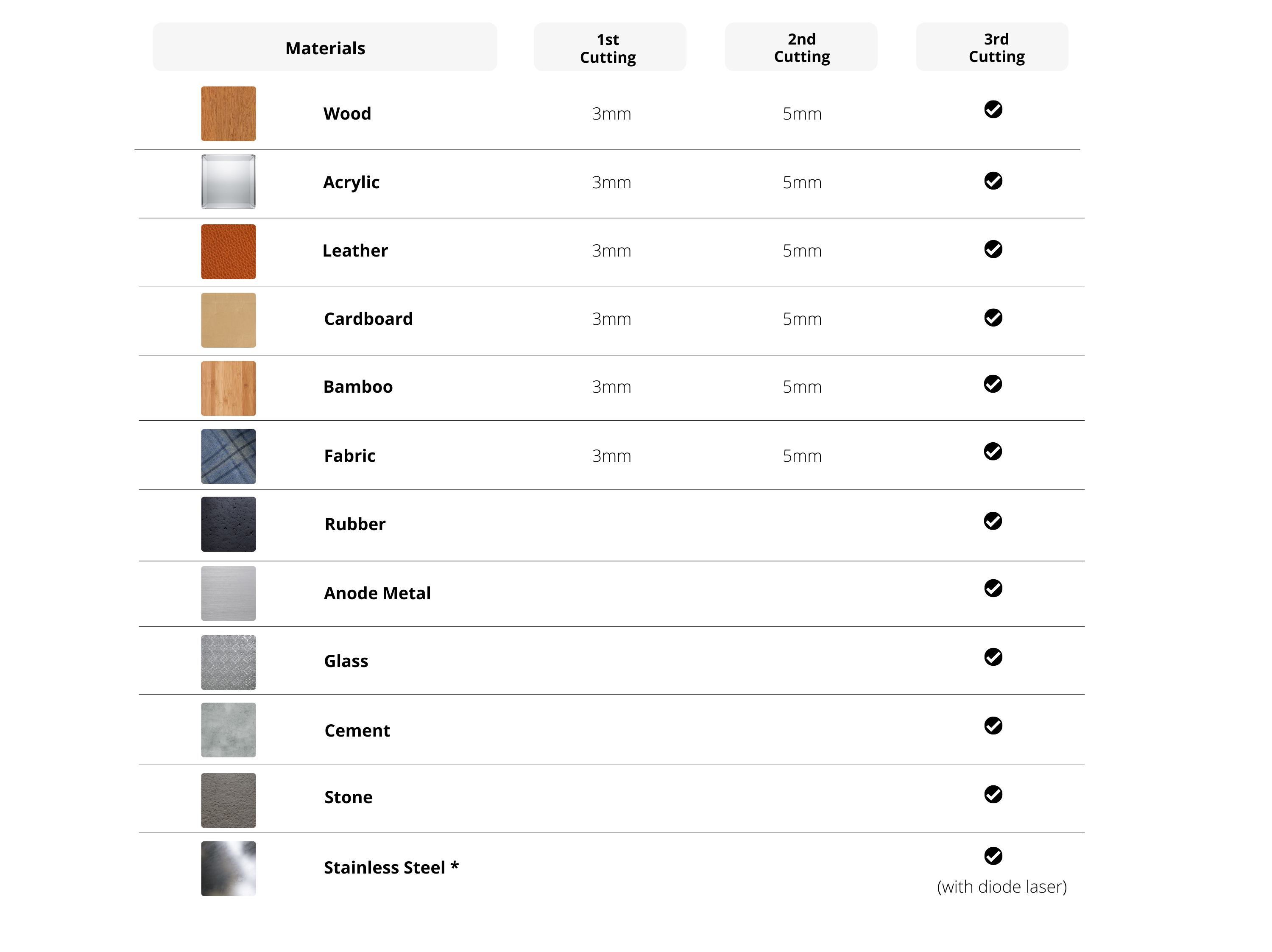Click the Stainless Steel checkmark icon

coord(993,855)
